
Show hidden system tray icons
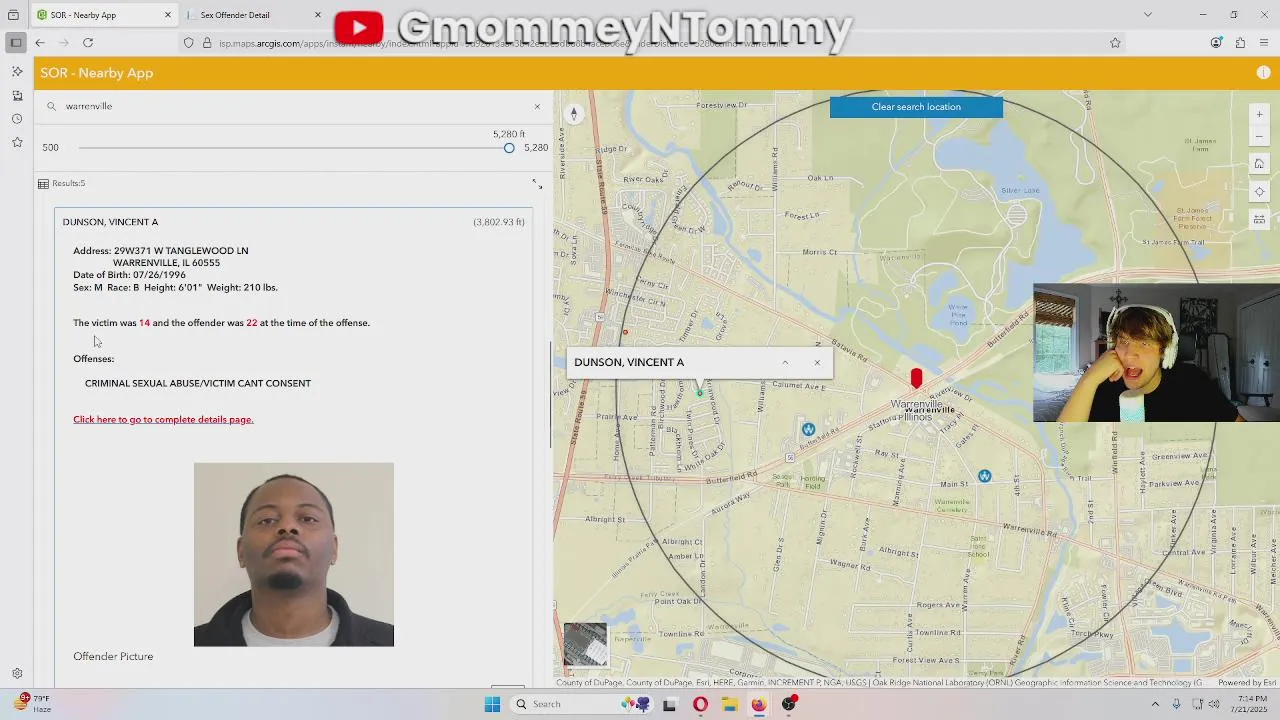pyautogui.click(x=1155, y=704)
